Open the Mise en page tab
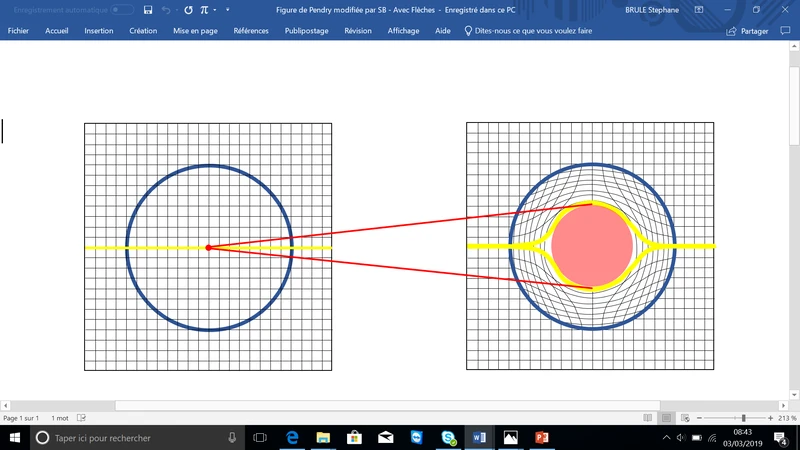Image resolution: width=800 pixels, height=450 pixels. click(x=195, y=31)
